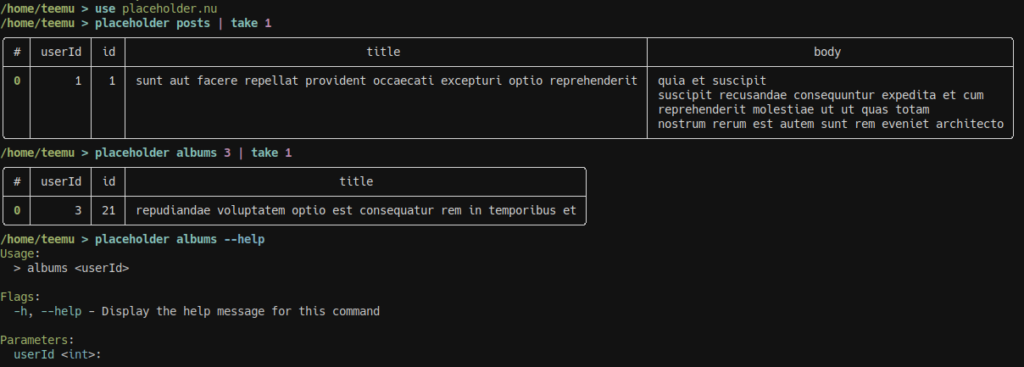Click the body line 'nostrum rerum est autem'

tap(831, 123)
